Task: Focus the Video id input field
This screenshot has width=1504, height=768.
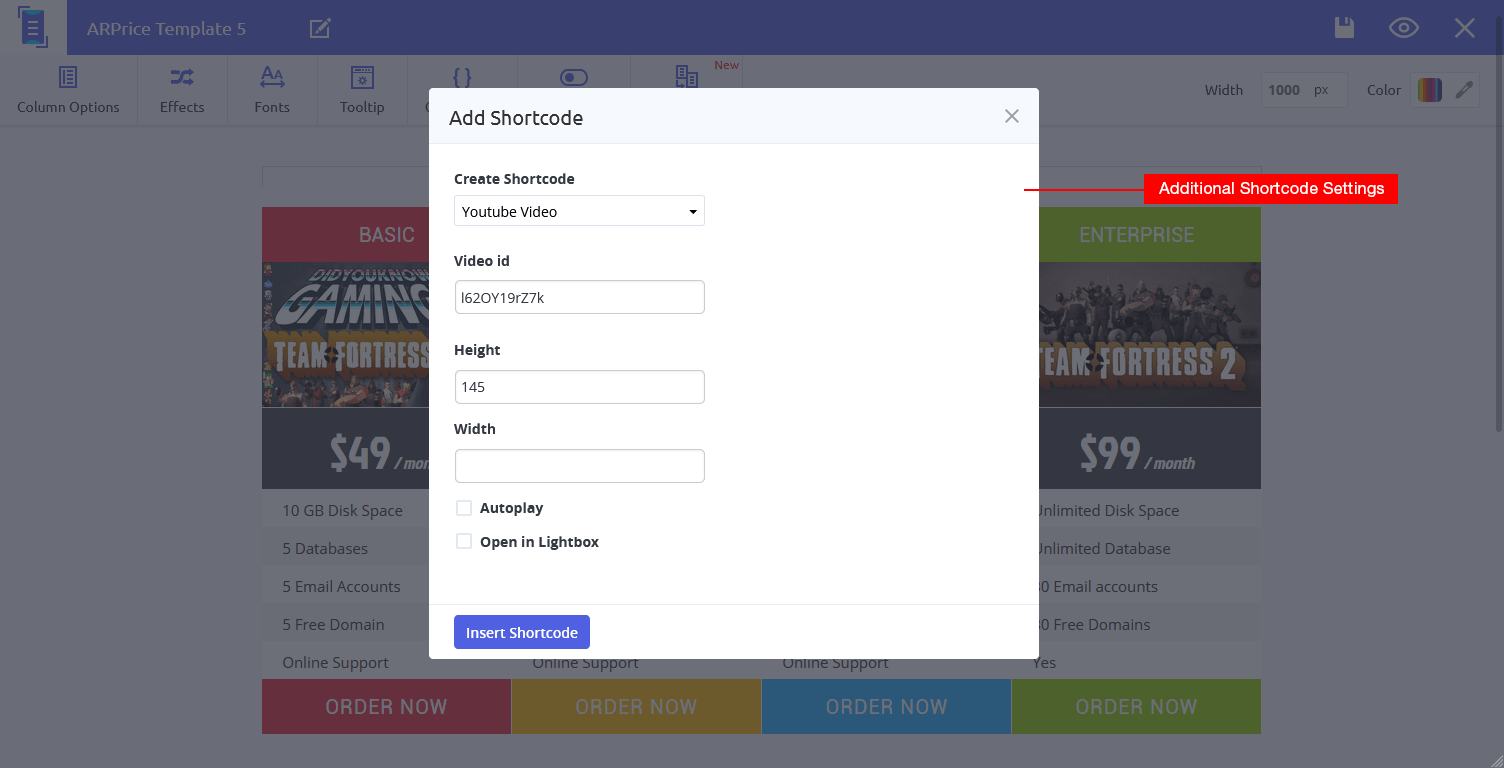Action: [580, 297]
